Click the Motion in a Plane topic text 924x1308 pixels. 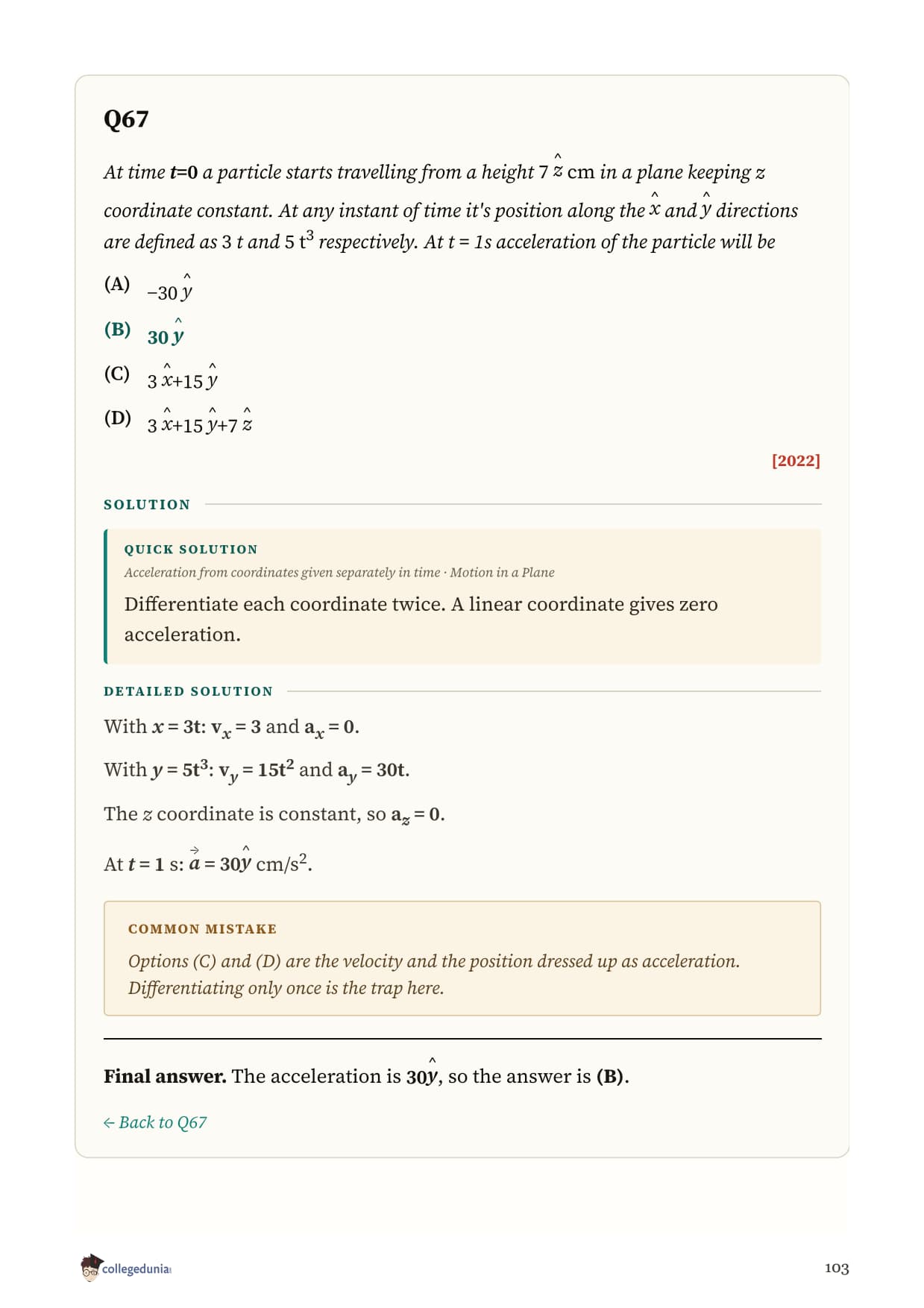point(502,573)
